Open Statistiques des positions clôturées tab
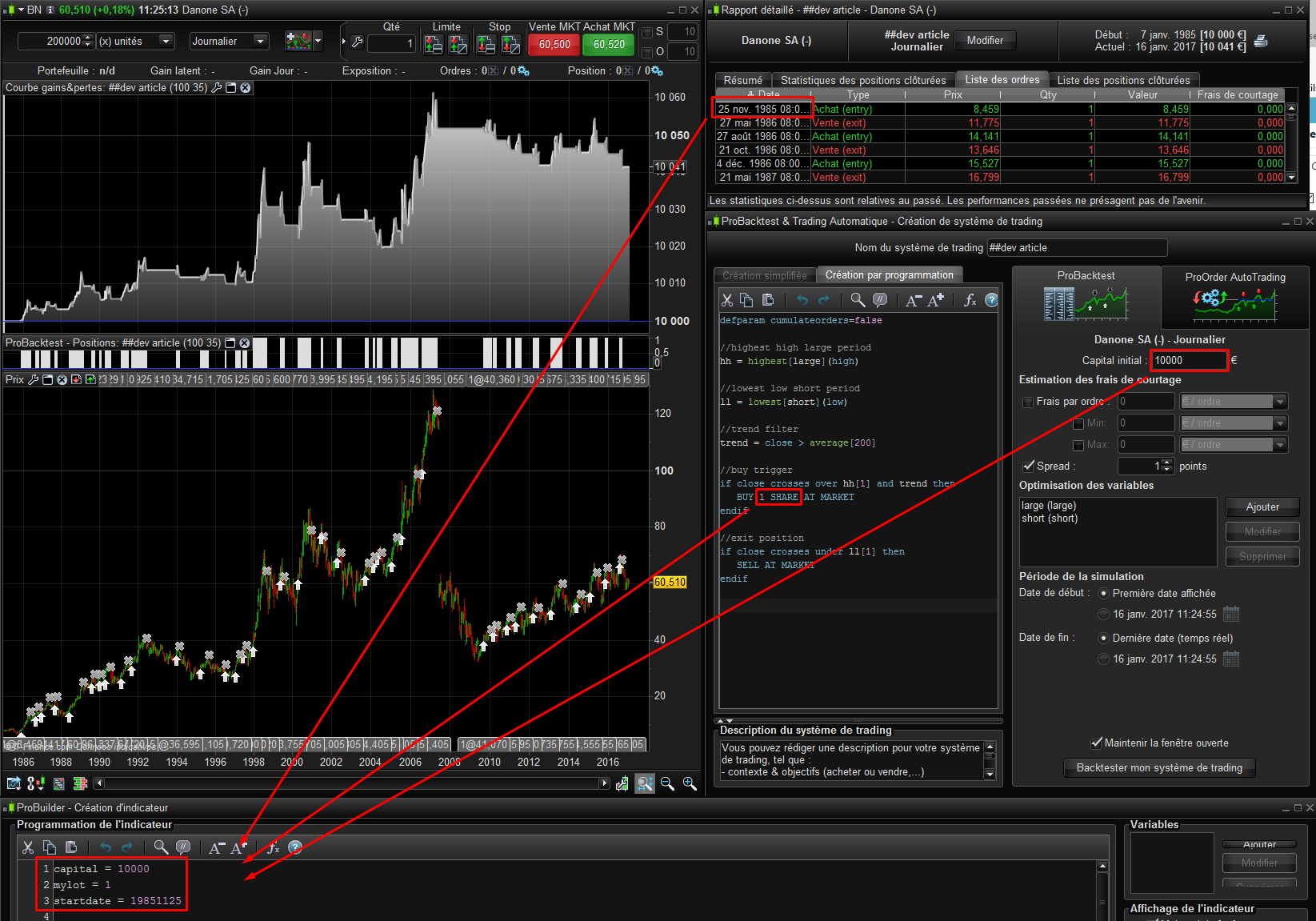 tap(863, 80)
